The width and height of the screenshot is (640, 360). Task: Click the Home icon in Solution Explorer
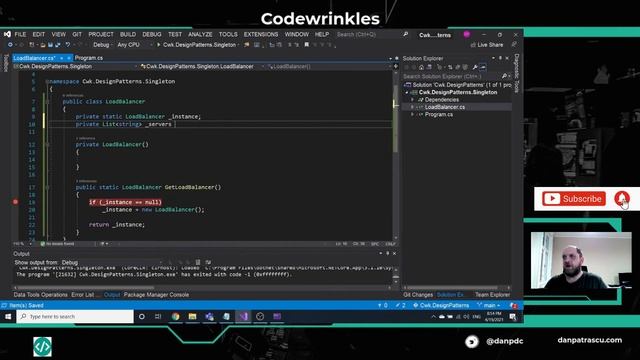421,67
